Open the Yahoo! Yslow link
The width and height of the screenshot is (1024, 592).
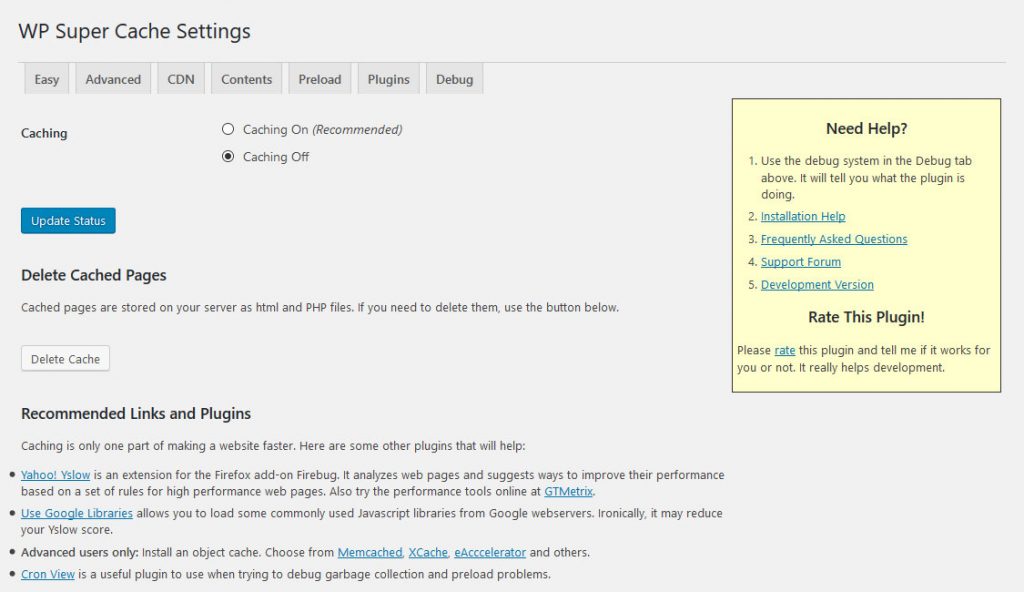[56, 475]
